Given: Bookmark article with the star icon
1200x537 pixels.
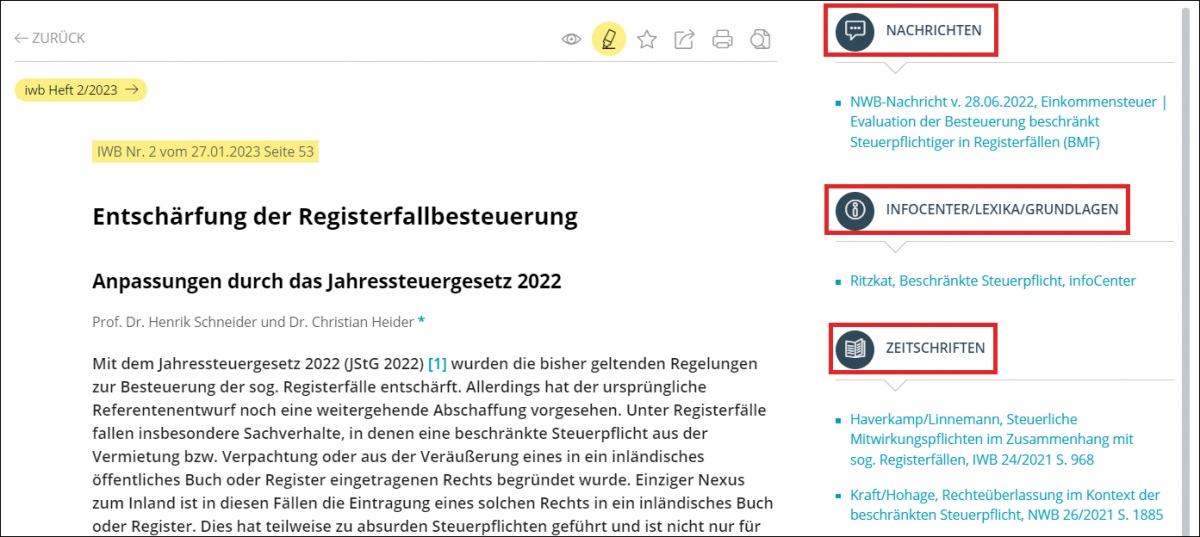Looking at the screenshot, I should tap(647, 40).
